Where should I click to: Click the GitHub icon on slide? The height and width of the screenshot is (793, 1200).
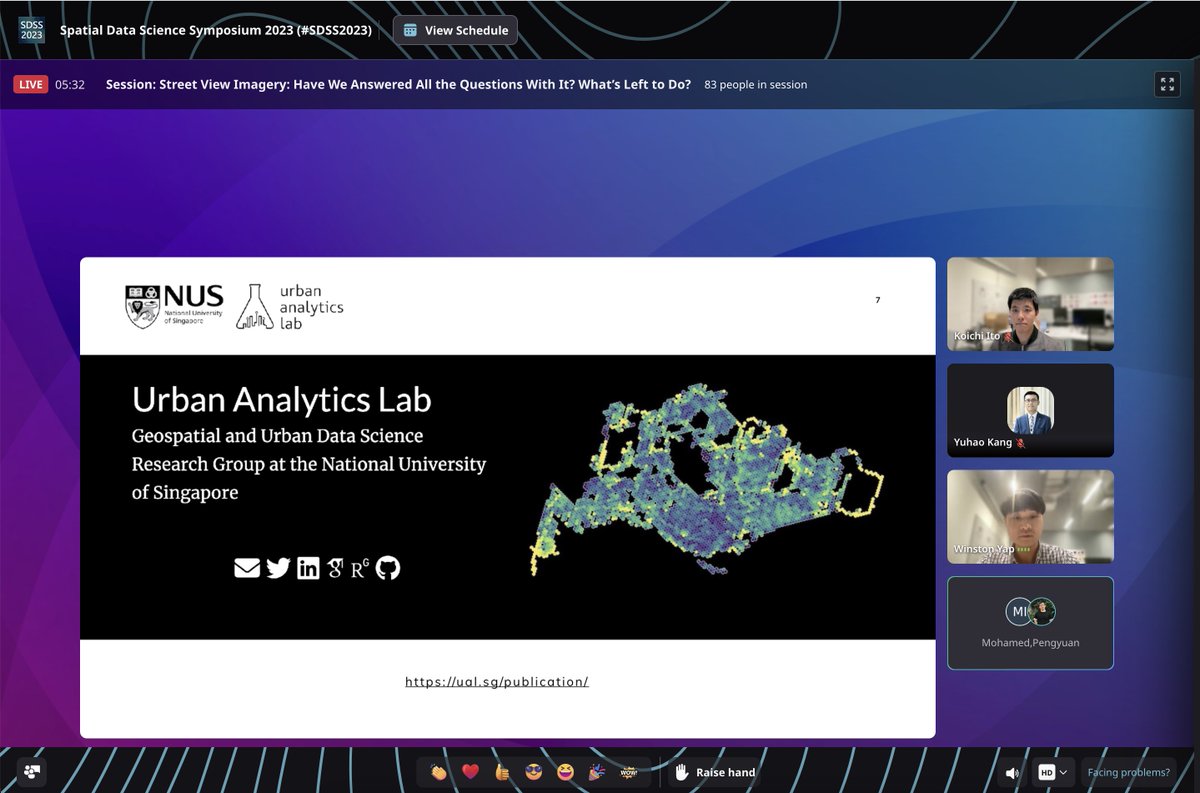click(x=388, y=568)
